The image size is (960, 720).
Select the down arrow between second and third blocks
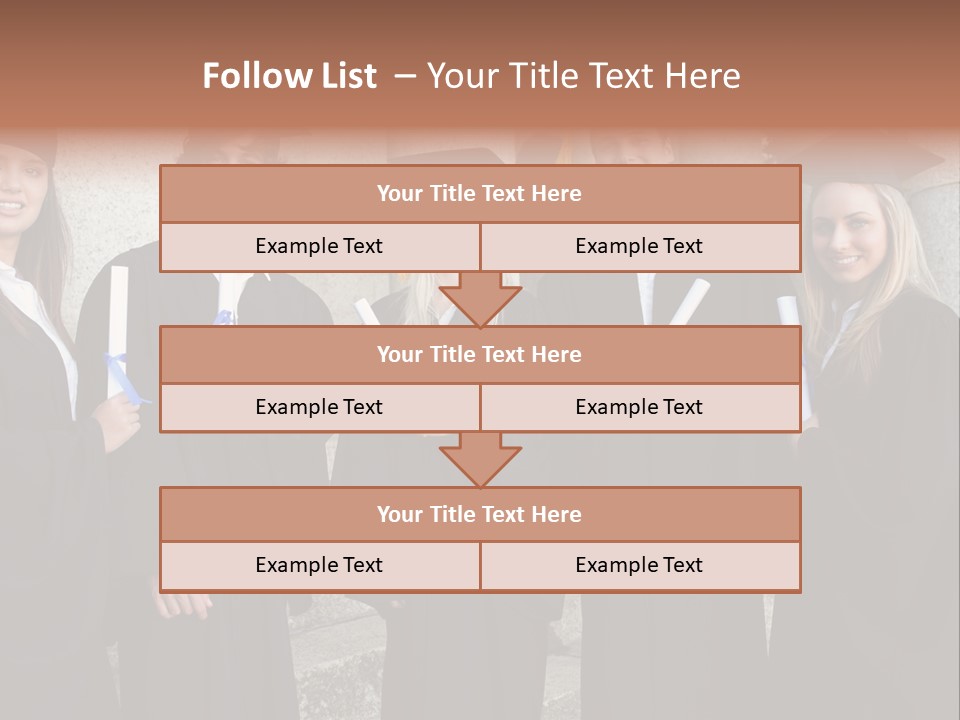(480, 460)
